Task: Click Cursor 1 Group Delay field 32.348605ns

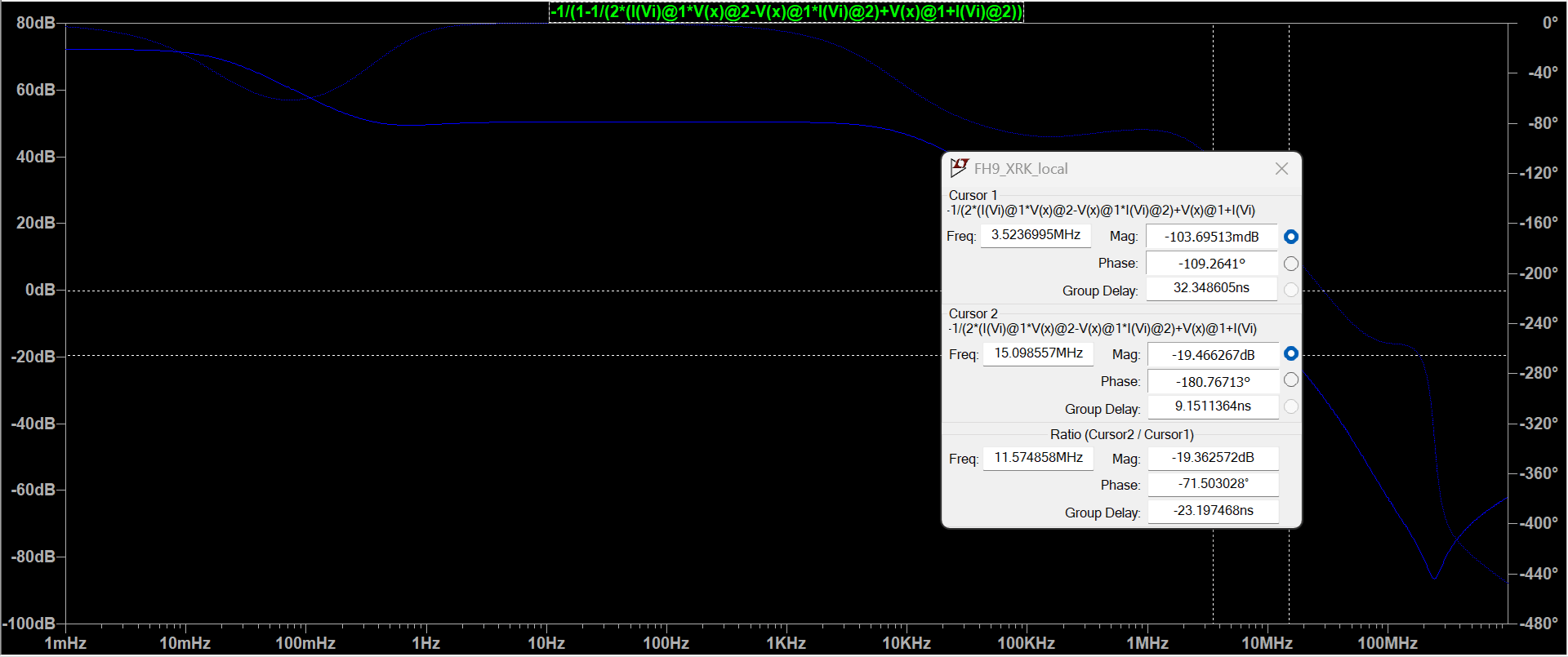Action: 1211,288
